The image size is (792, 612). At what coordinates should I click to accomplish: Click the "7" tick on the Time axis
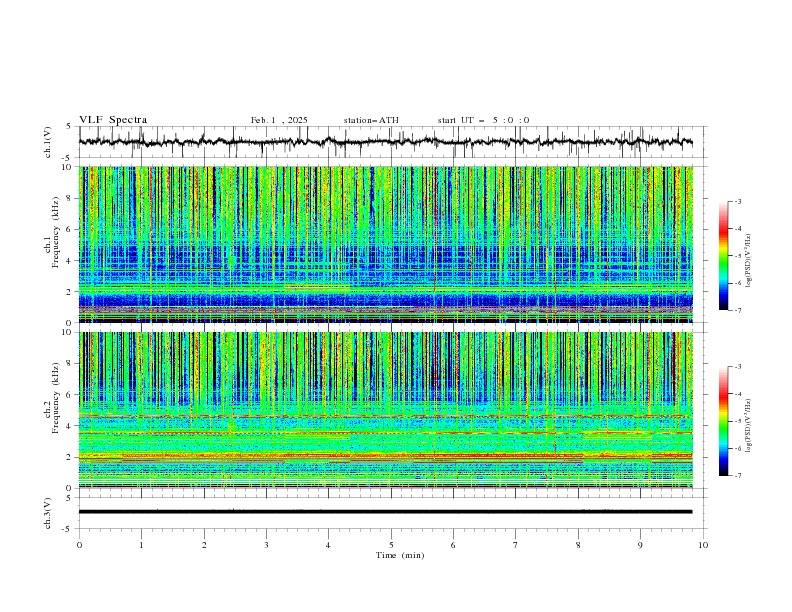(x=516, y=545)
